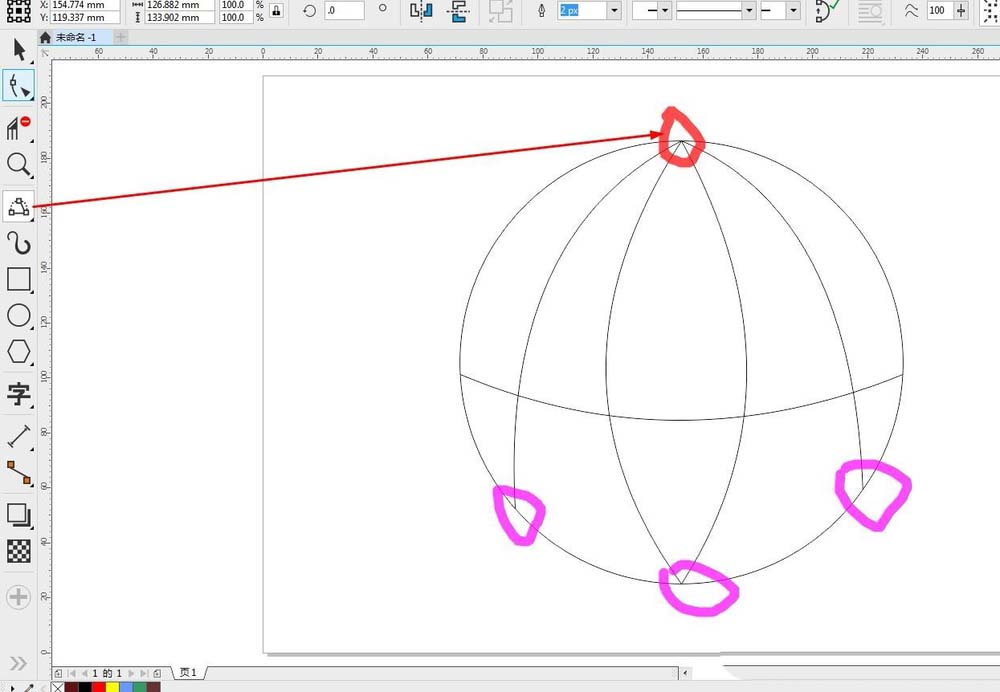The image size is (1000, 692).
Task: Open the outline width dropdown
Action: 613,10
